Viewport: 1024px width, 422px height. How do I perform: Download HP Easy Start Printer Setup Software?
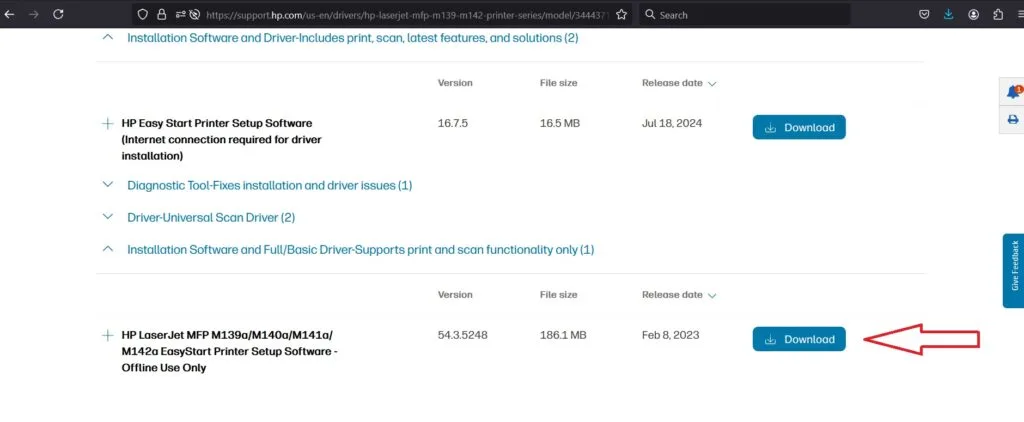pyautogui.click(x=798, y=127)
